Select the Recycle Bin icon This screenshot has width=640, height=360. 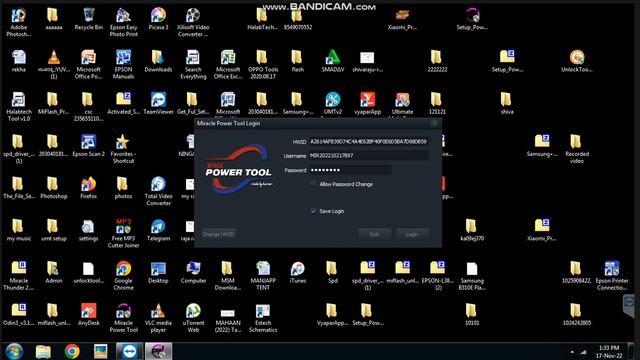click(89, 19)
